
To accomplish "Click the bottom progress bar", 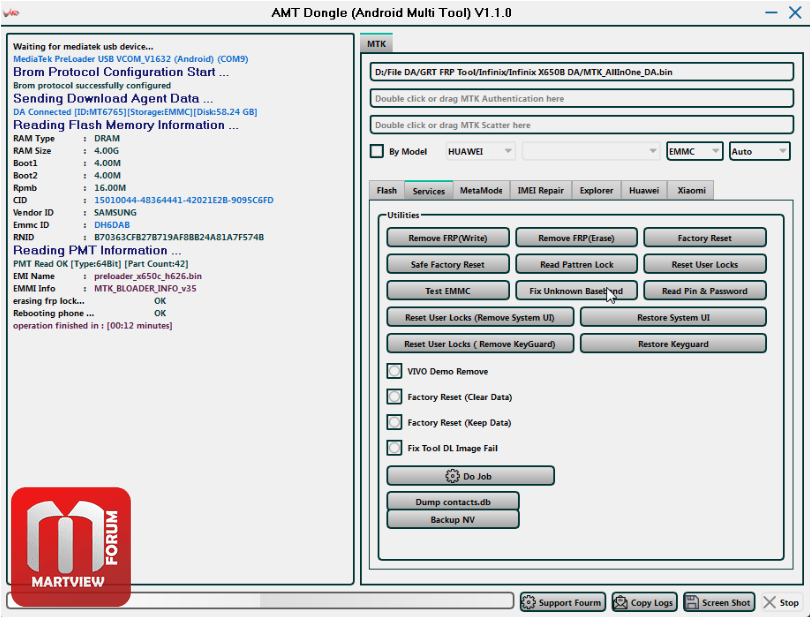I will click(260, 600).
